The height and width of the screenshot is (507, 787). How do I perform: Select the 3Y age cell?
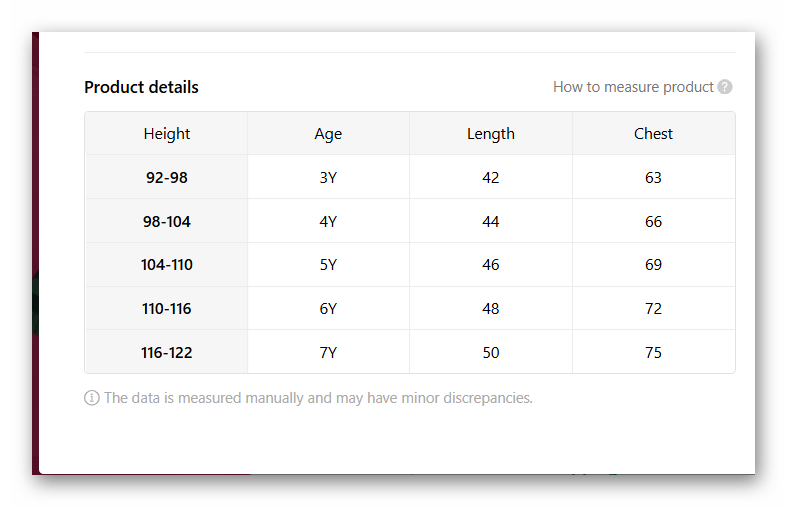pos(328,178)
